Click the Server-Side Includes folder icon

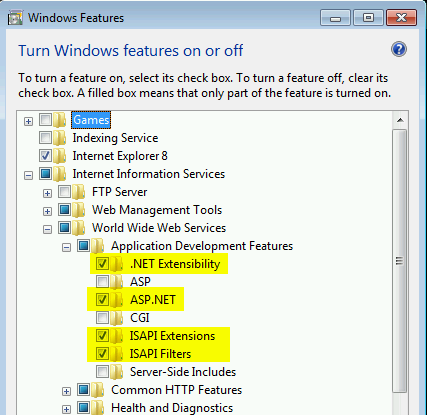[117, 372]
